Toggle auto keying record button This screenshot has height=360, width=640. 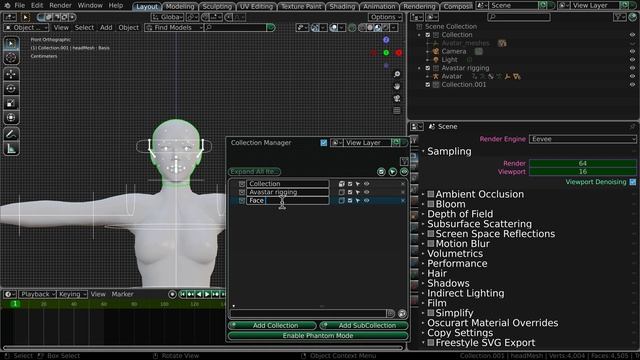point(172,294)
